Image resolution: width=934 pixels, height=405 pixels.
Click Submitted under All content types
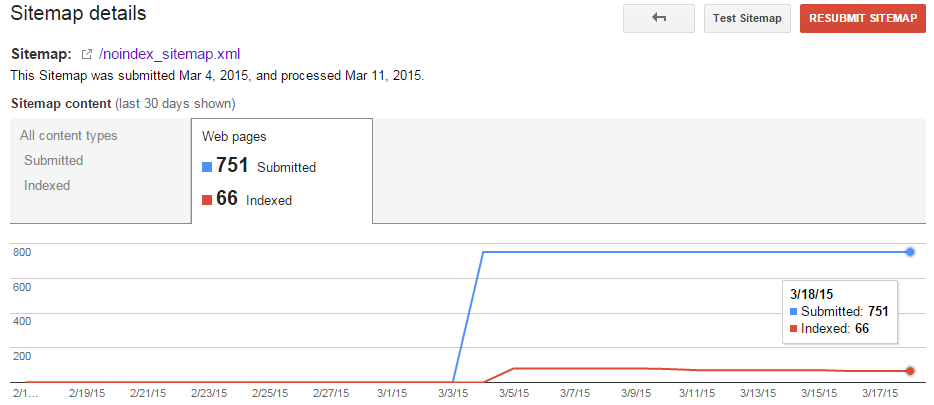(x=54, y=161)
